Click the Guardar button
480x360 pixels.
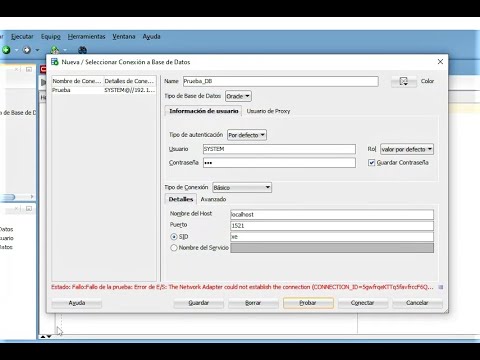click(x=199, y=303)
